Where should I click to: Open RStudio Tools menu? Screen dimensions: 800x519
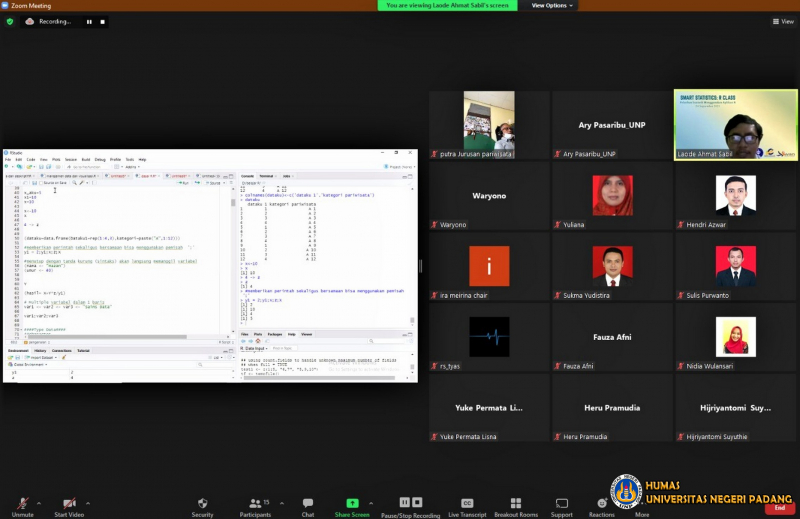pyautogui.click(x=130, y=160)
